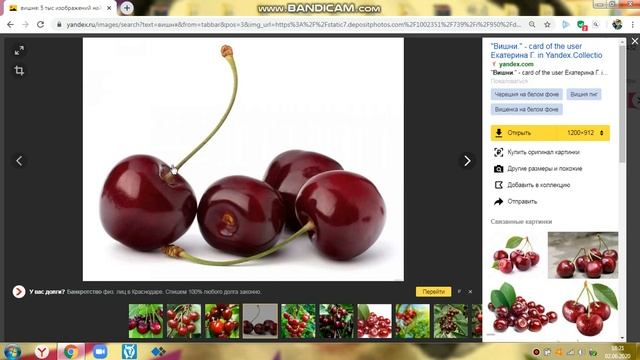640x360 pixels.
Task: Open the Windows Start button
Action: (12, 351)
